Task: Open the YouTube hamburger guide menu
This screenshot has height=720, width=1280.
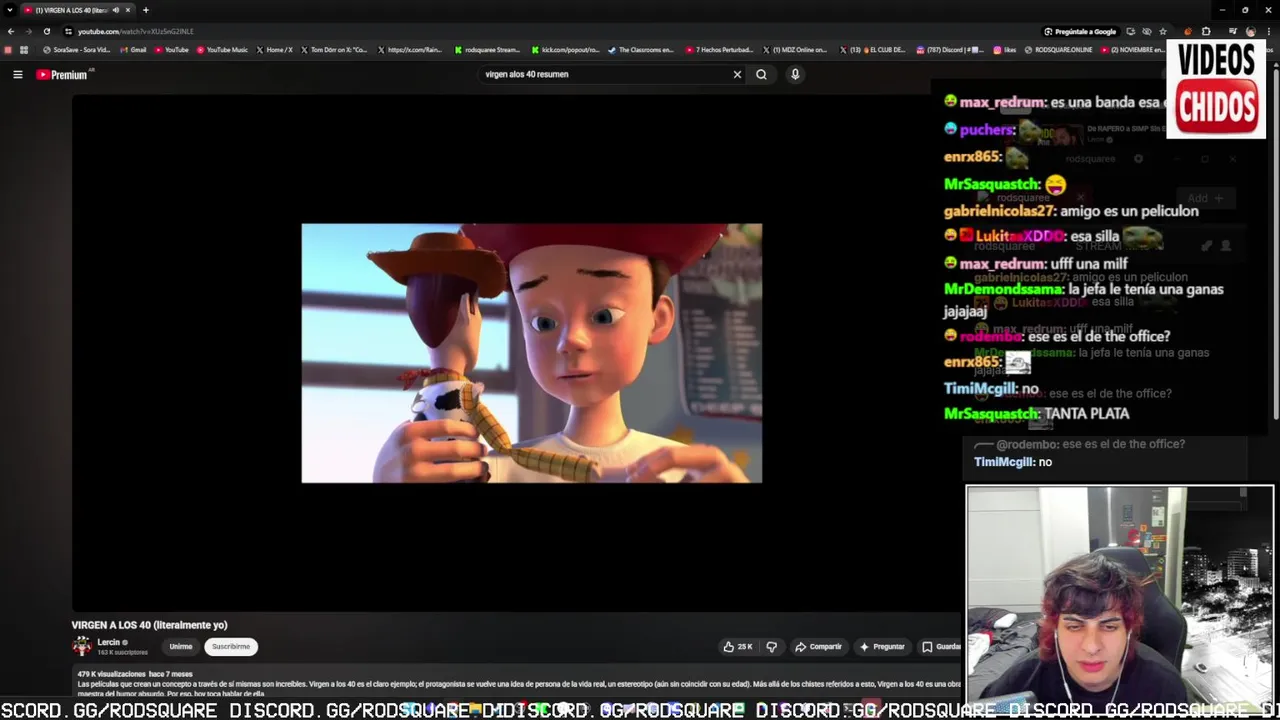Action: pos(18,74)
